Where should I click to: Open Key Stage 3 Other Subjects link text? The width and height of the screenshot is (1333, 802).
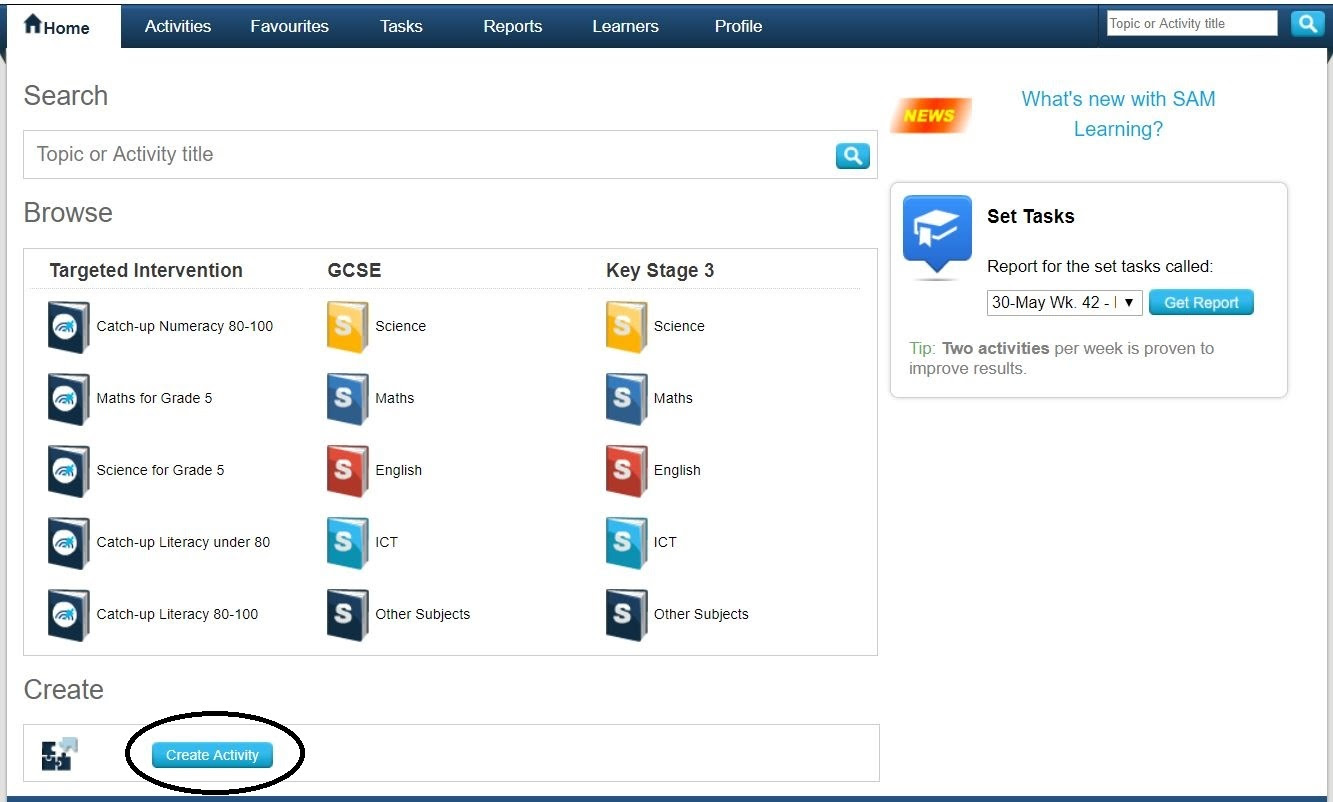pos(702,614)
